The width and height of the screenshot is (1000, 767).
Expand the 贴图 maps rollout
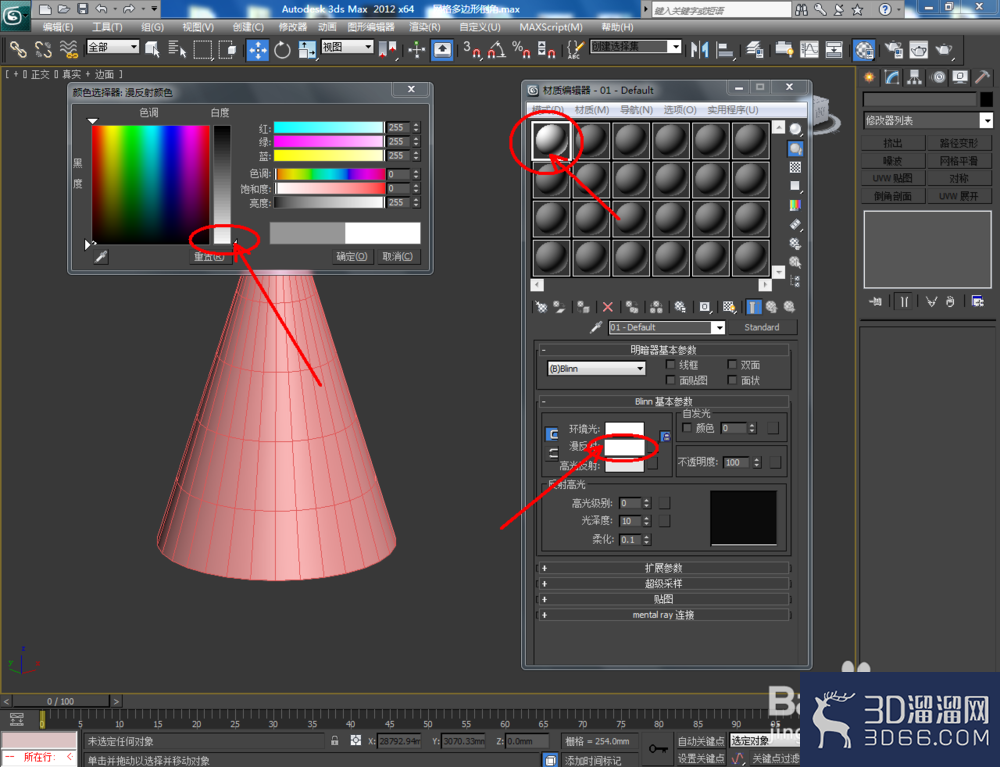click(x=663, y=599)
